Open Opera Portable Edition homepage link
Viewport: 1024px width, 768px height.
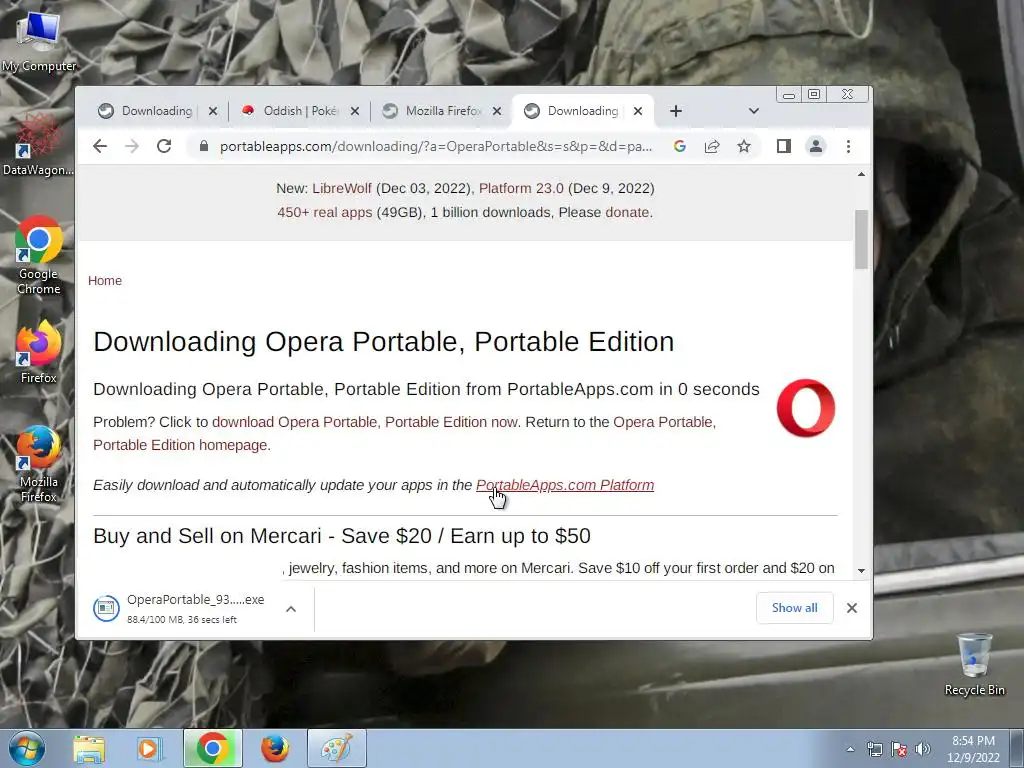[x=404, y=433]
